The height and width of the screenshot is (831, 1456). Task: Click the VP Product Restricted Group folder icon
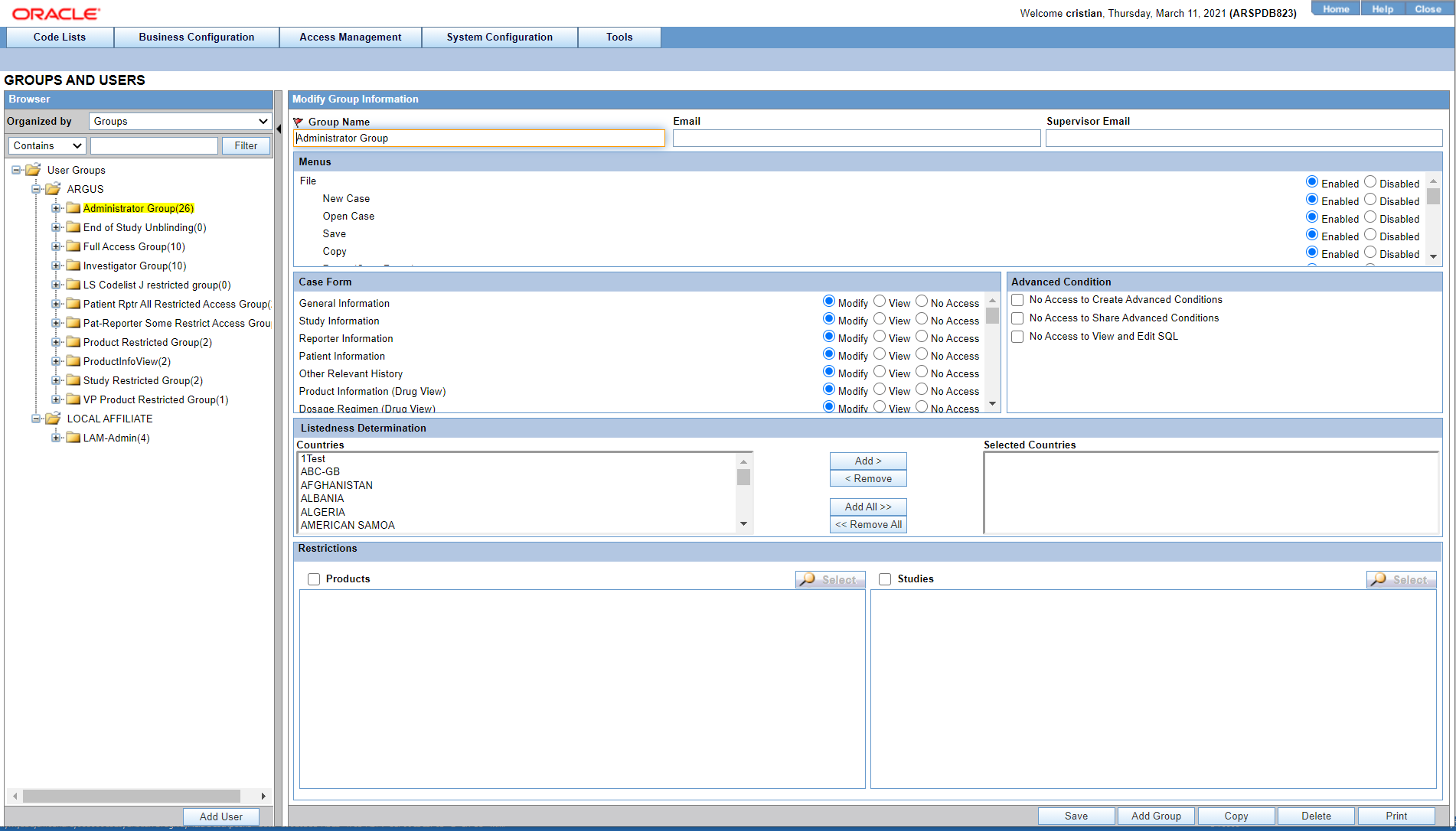(x=73, y=399)
